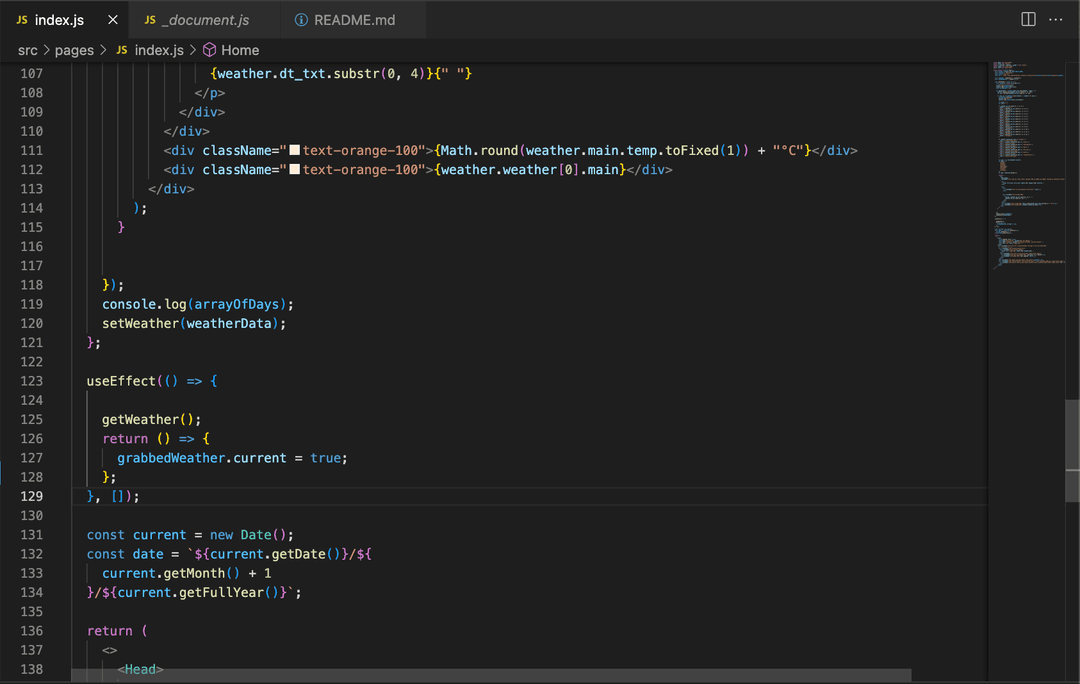The height and width of the screenshot is (684, 1080).
Task: Click the text-orange-100 color swatch on line 111
Action: click(295, 150)
